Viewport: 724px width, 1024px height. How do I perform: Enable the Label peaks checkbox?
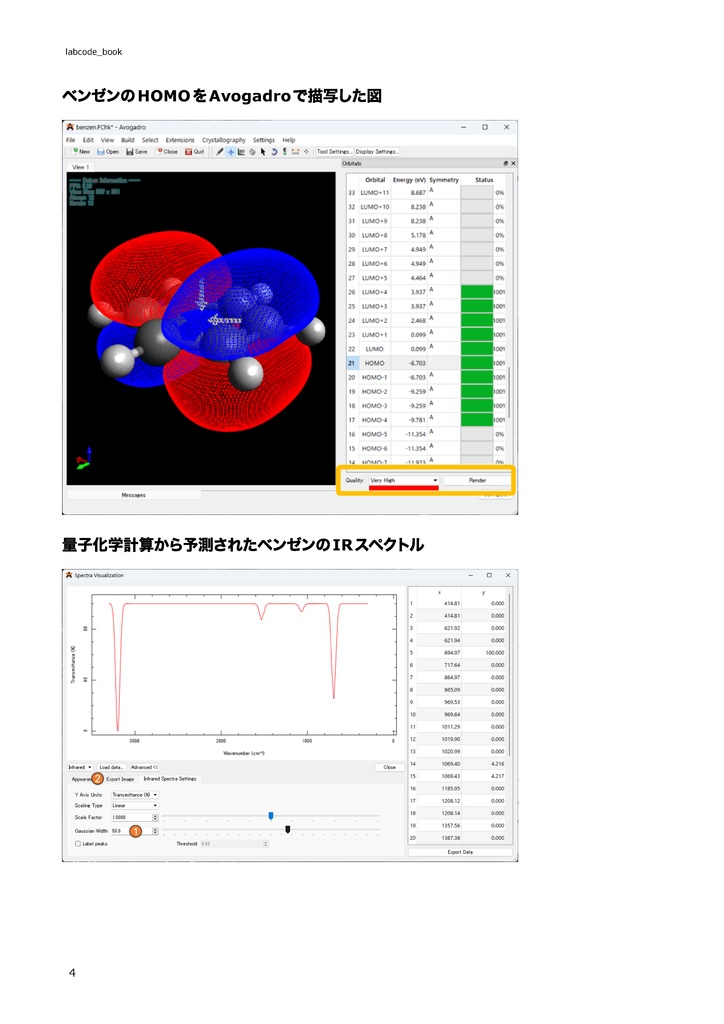click(78, 844)
